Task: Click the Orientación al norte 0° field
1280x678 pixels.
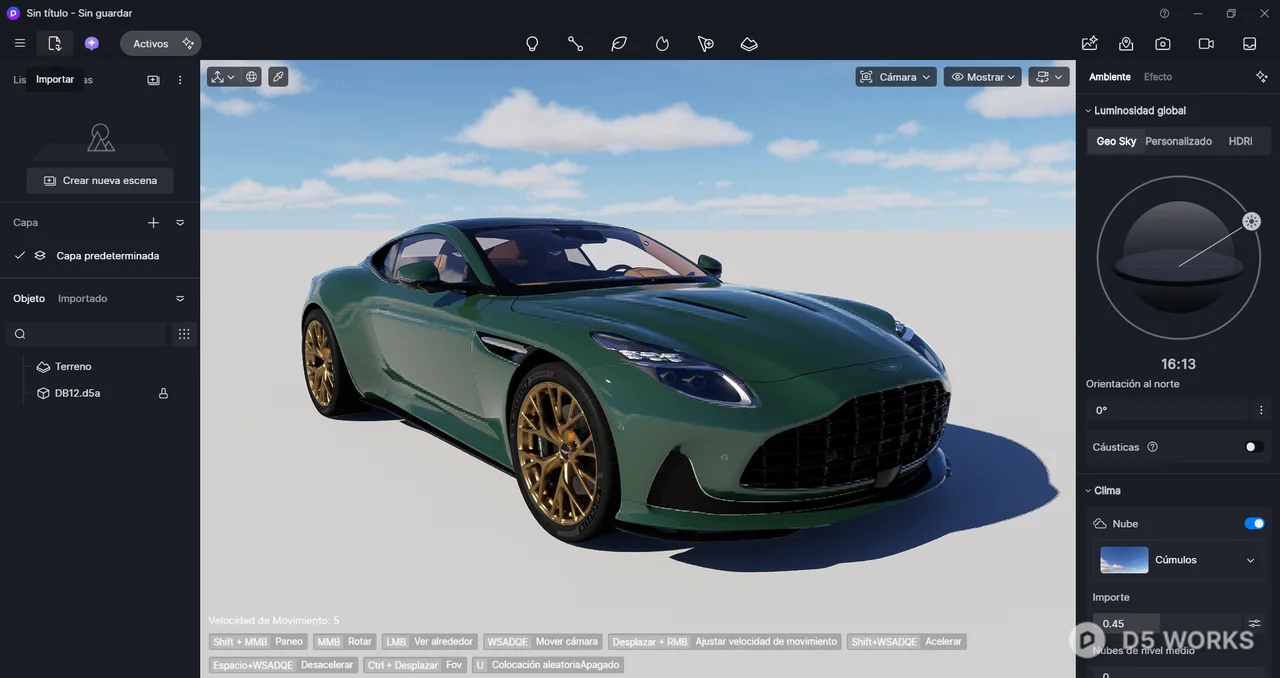Action: coord(1166,410)
